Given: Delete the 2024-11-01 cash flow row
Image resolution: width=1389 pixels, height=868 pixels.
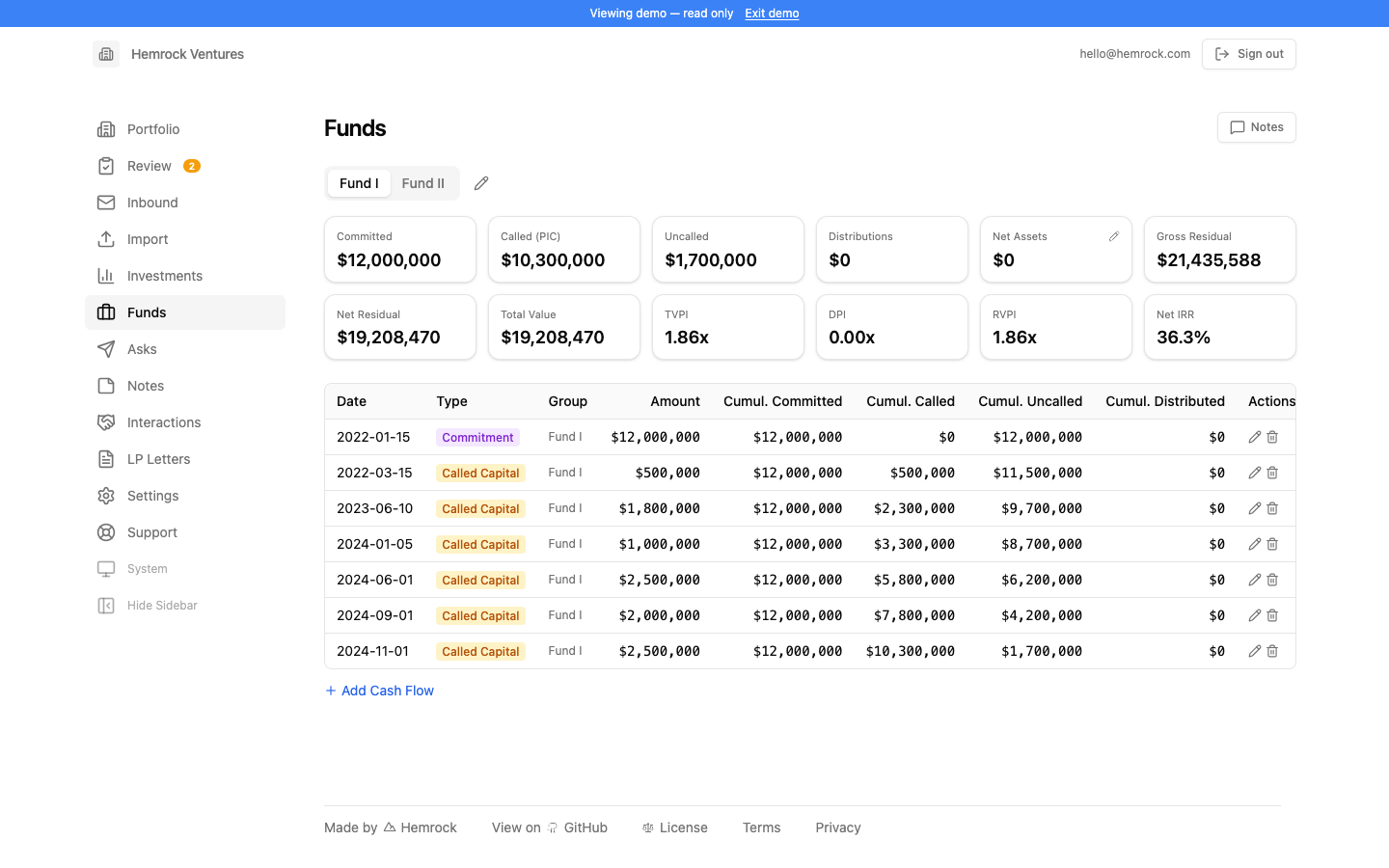Looking at the screenshot, I should point(1272,651).
